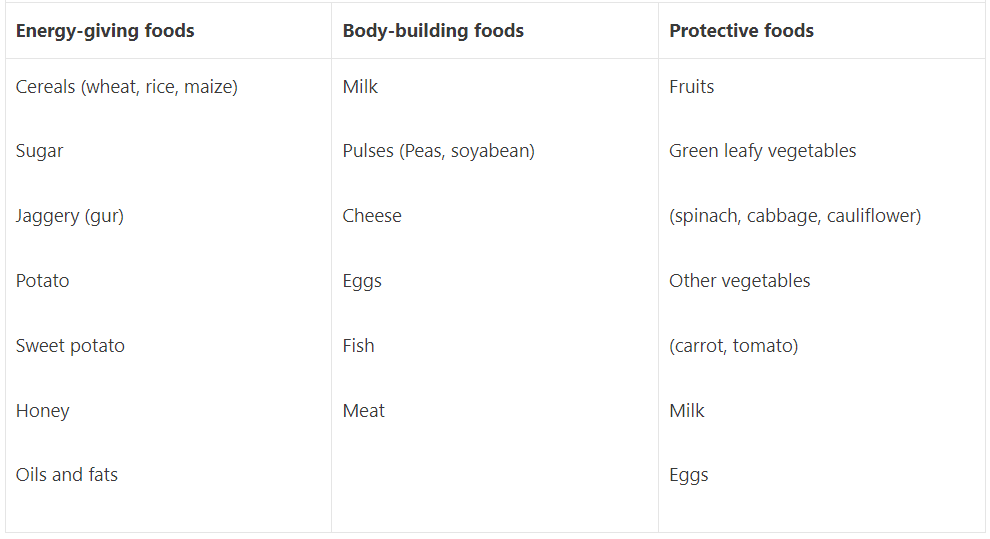Select the "Sweet potato" entry
Screen dimensions: 990x539
[70, 346]
